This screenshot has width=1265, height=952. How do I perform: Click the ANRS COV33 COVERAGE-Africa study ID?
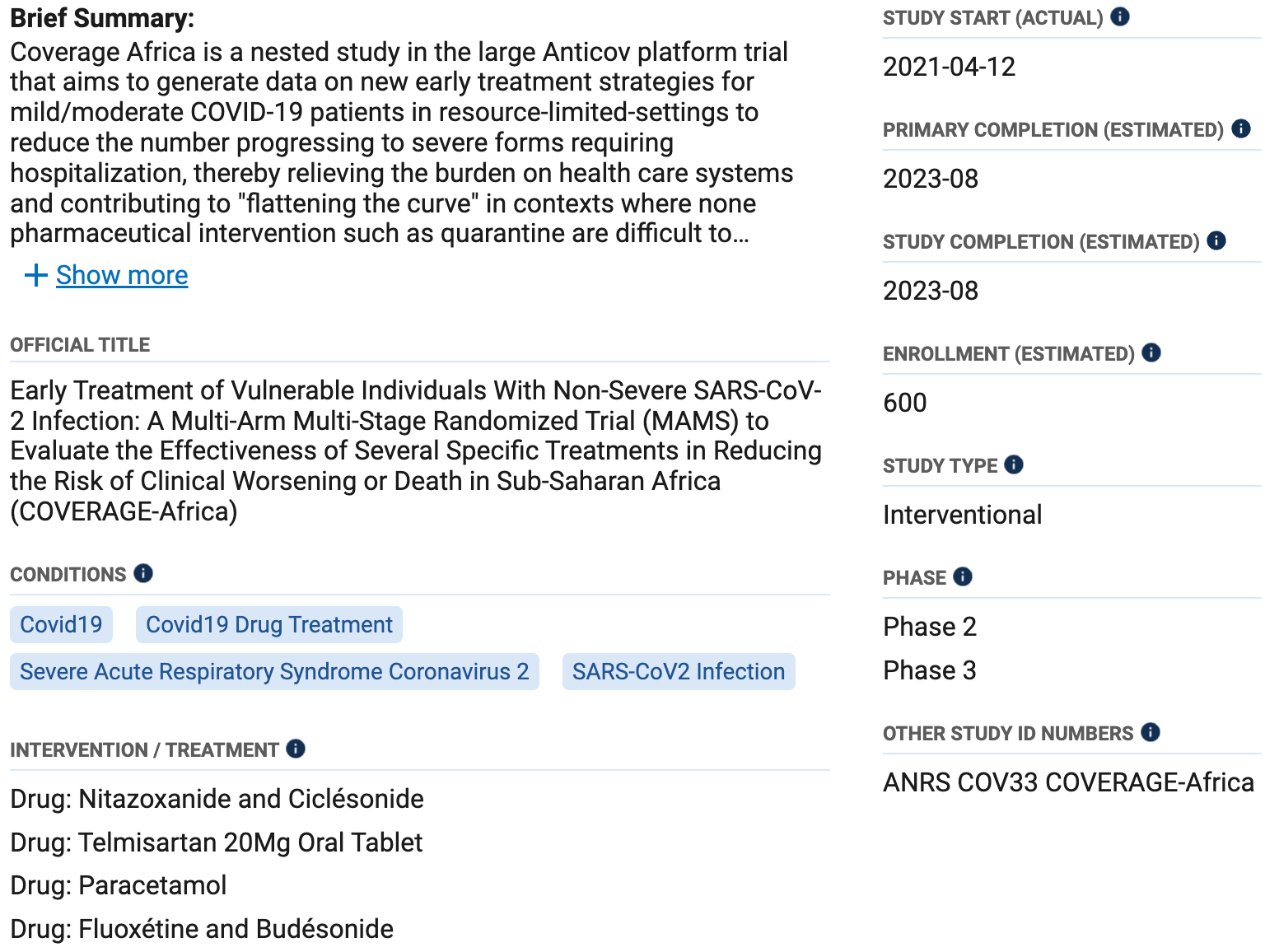click(x=1068, y=782)
